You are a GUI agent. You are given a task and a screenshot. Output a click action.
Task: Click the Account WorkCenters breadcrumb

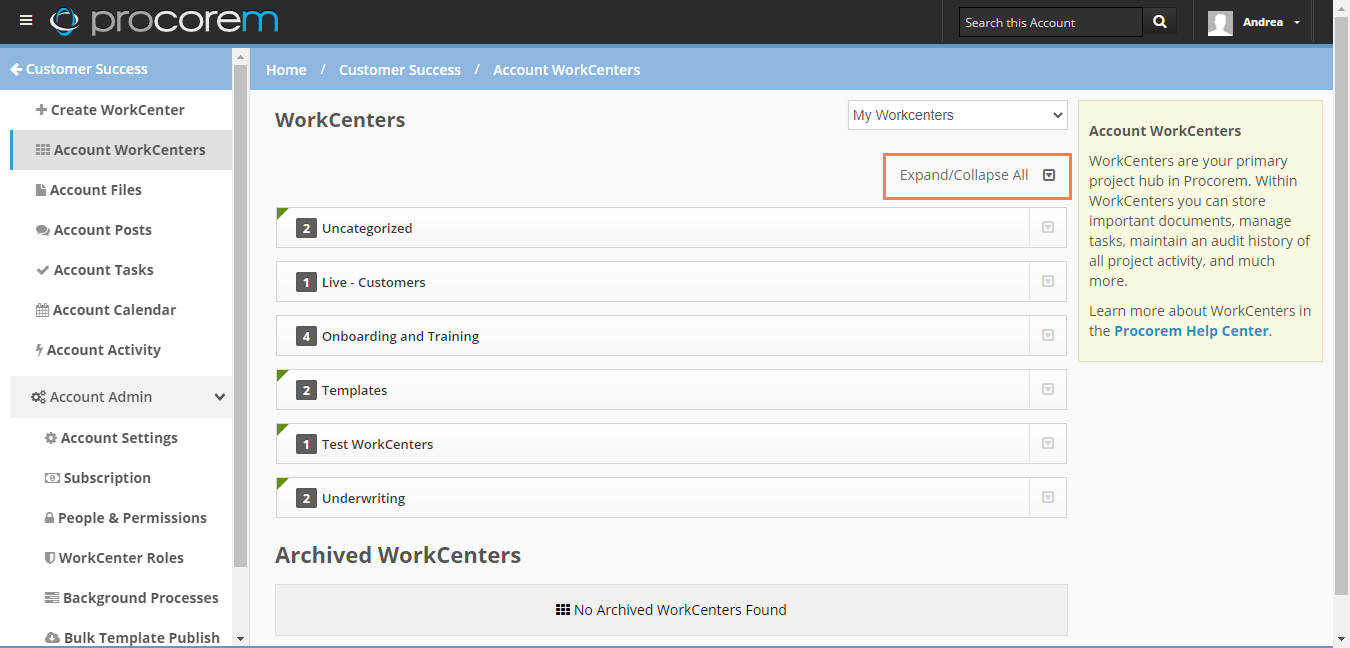coord(567,70)
